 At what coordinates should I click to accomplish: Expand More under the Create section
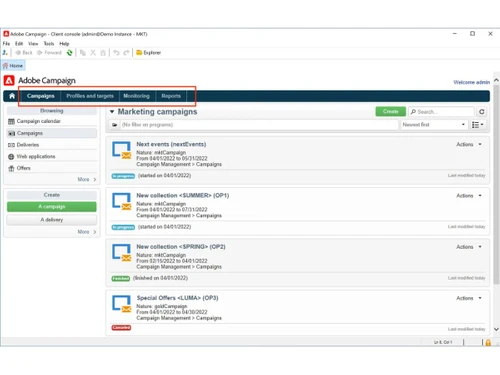[87, 232]
